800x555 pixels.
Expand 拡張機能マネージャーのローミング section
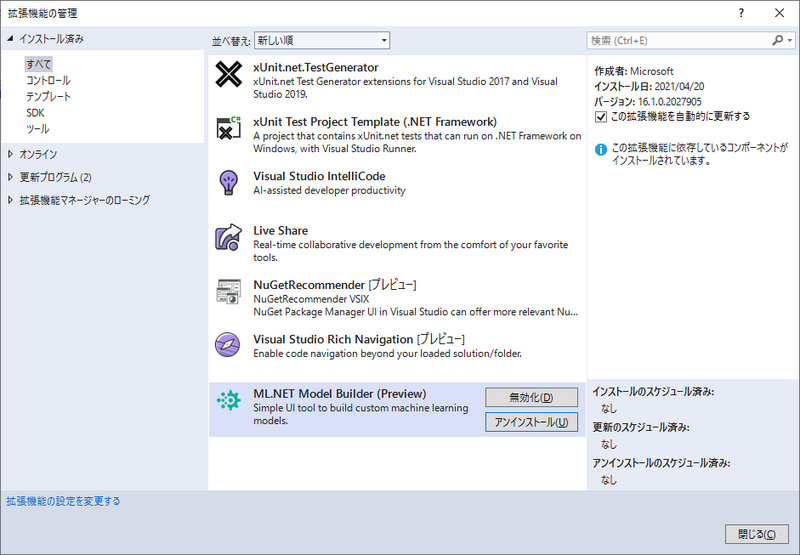10,199
